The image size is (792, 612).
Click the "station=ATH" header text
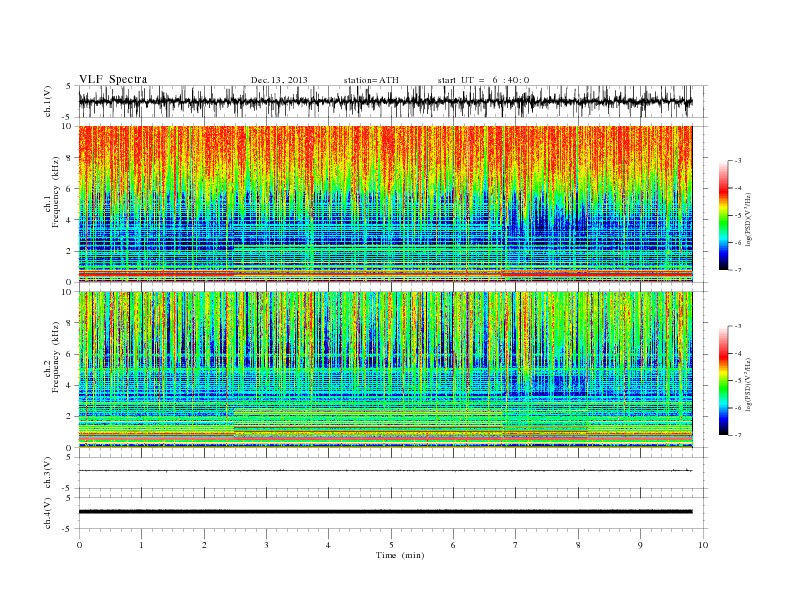pos(371,80)
